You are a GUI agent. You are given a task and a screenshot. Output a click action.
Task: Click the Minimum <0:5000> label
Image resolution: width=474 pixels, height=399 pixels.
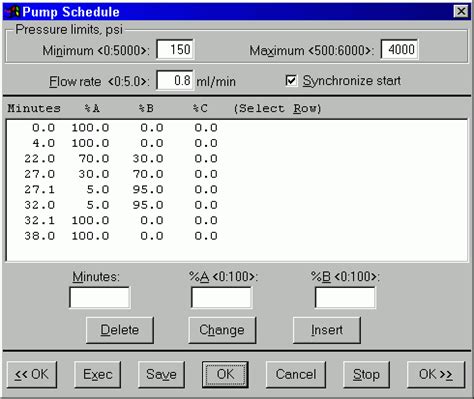96,51
